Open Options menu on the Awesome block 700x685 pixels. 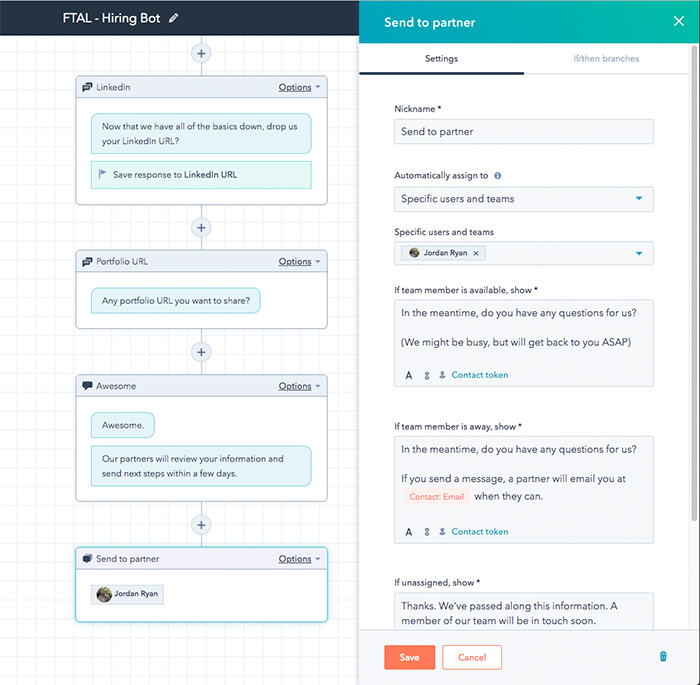(299, 386)
